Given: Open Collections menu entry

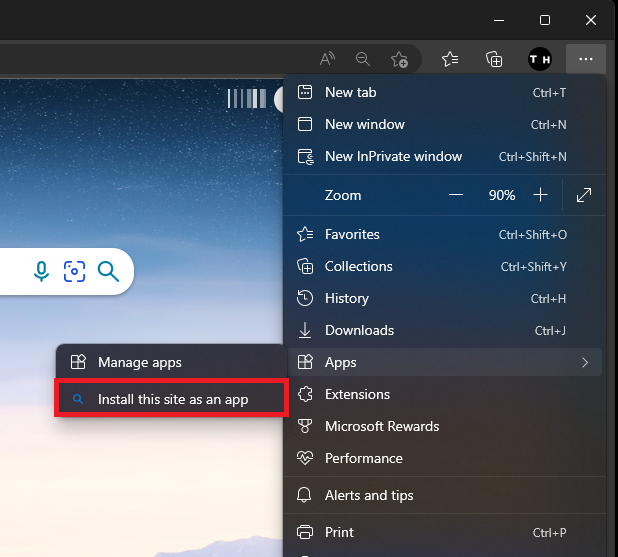Looking at the screenshot, I should [444, 266].
